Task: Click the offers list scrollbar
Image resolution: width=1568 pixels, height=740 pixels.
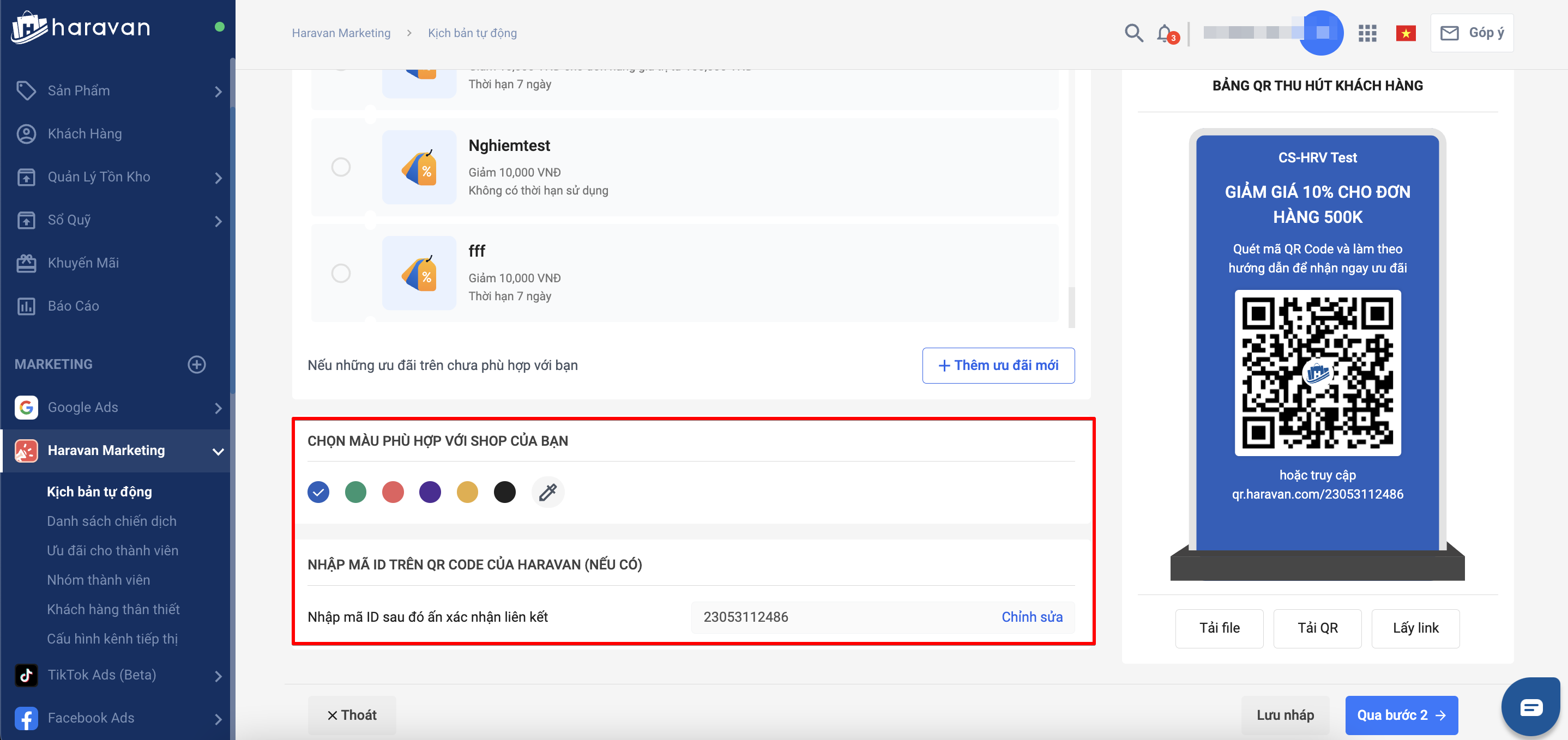Action: pyautogui.click(x=1071, y=307)
